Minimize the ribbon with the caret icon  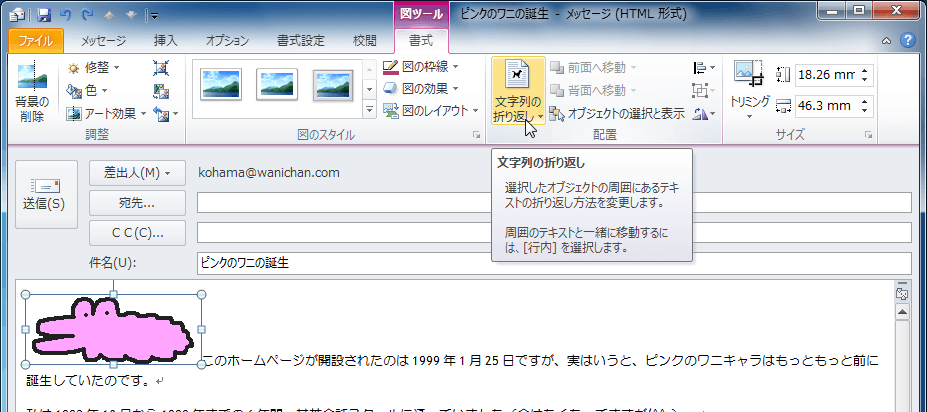tap(886, 41)
